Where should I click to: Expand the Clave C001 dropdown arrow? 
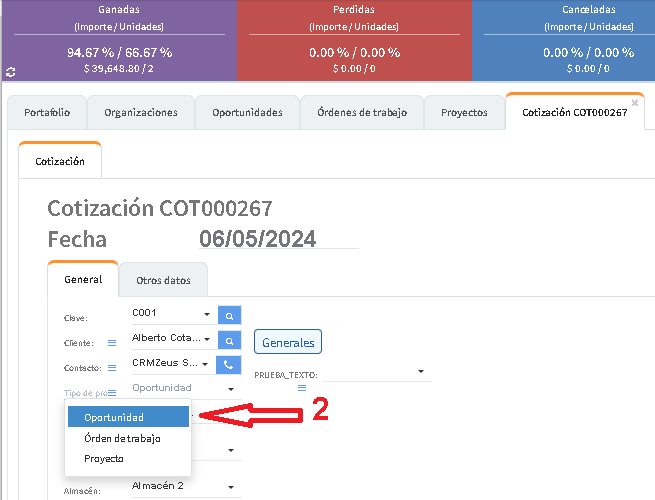click(x=207, y=314)
